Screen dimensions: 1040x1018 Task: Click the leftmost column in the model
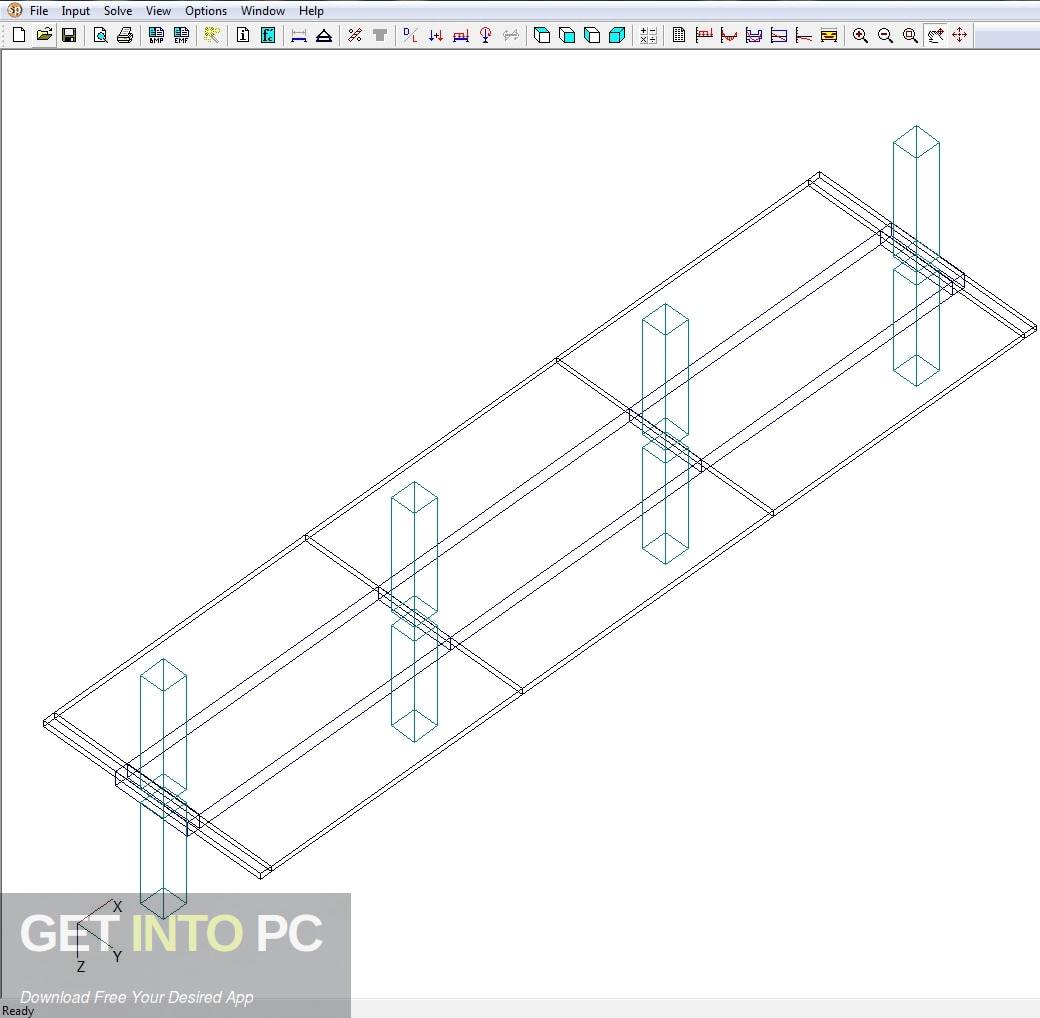[163, 789]
